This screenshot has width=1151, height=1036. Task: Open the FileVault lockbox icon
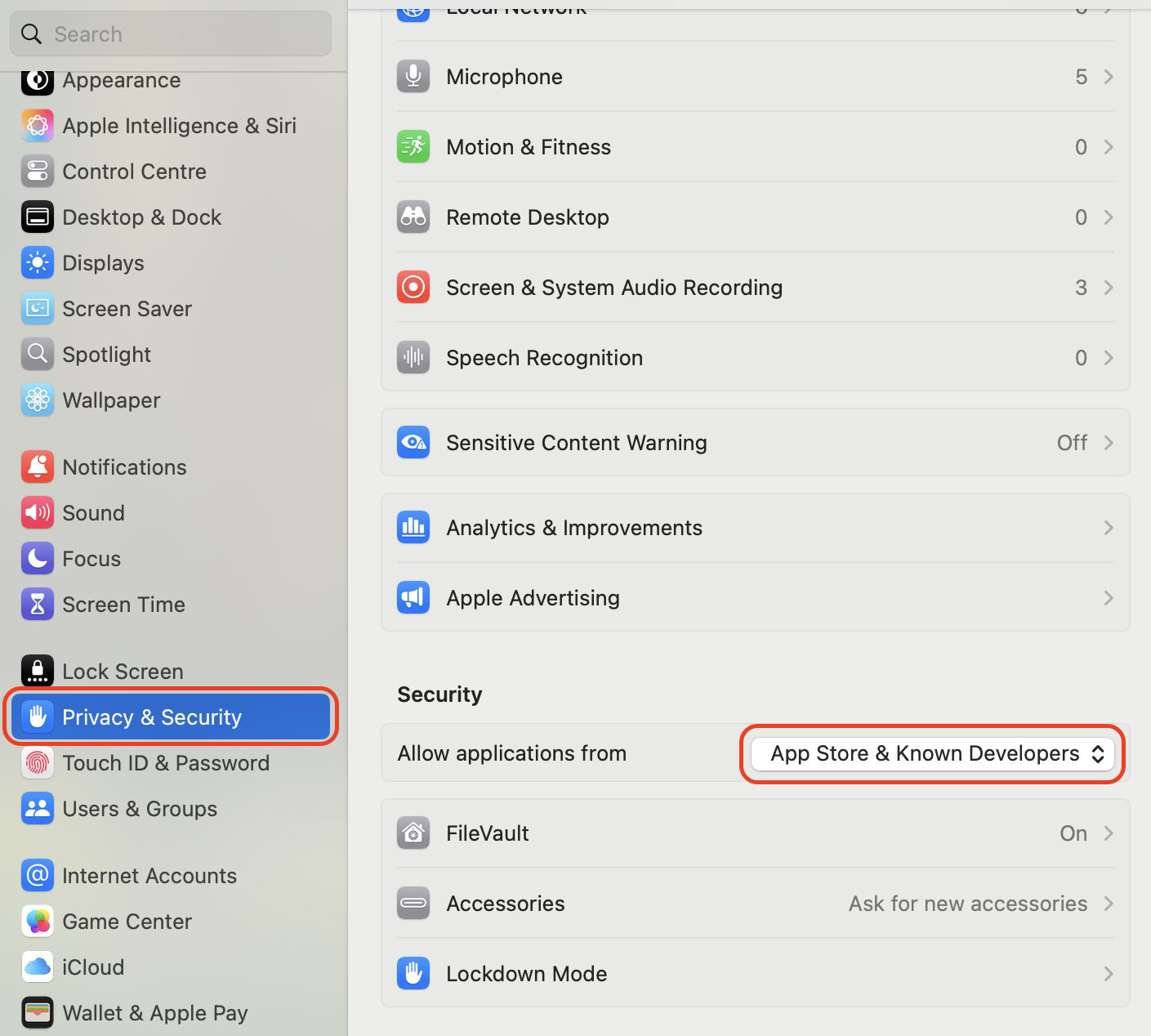click(x=413, y=833)
